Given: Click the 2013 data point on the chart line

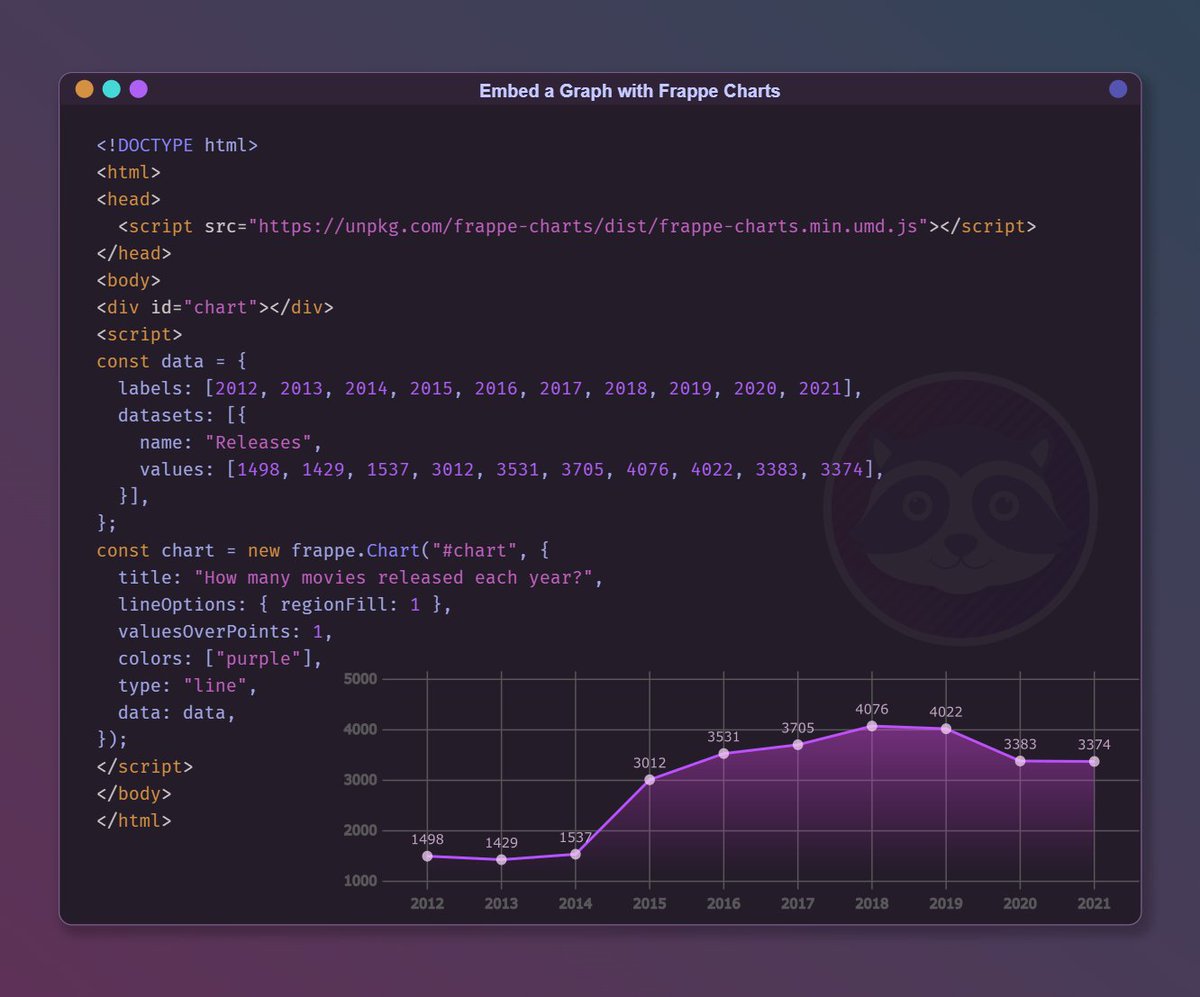Looking at the screenshot, I should tap(501, 860).
